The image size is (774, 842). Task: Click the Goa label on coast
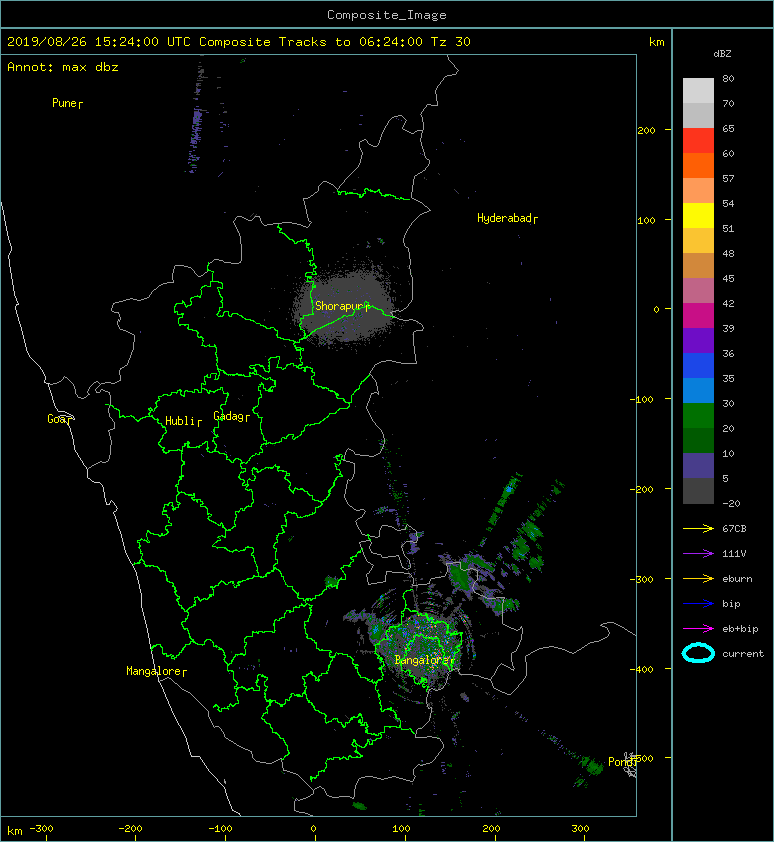click(56, 419)
